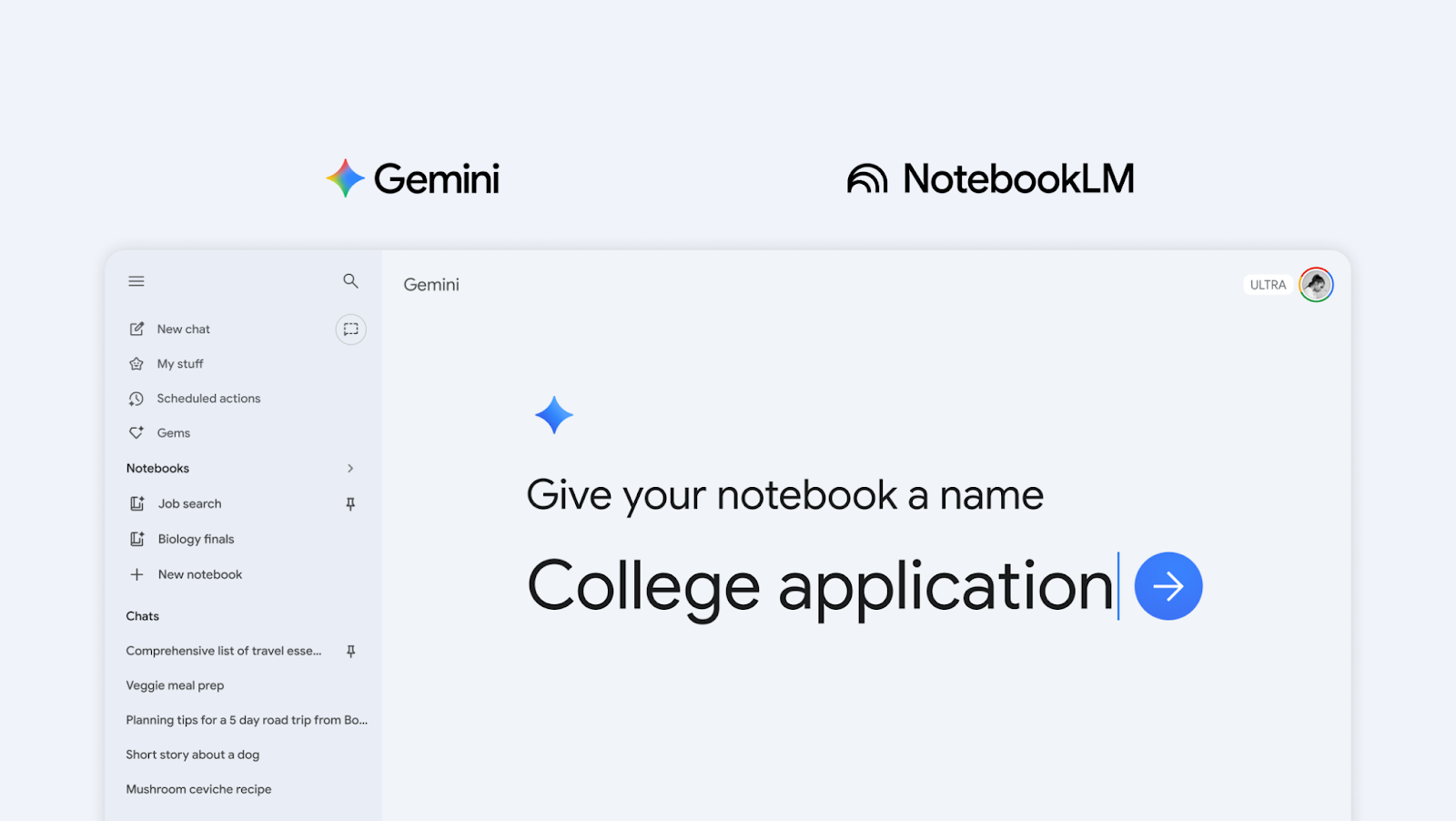Image resolution: width=1456 pixels, height=821 pixels.
Task: Start a New chat
Action: tap(183, 329)
